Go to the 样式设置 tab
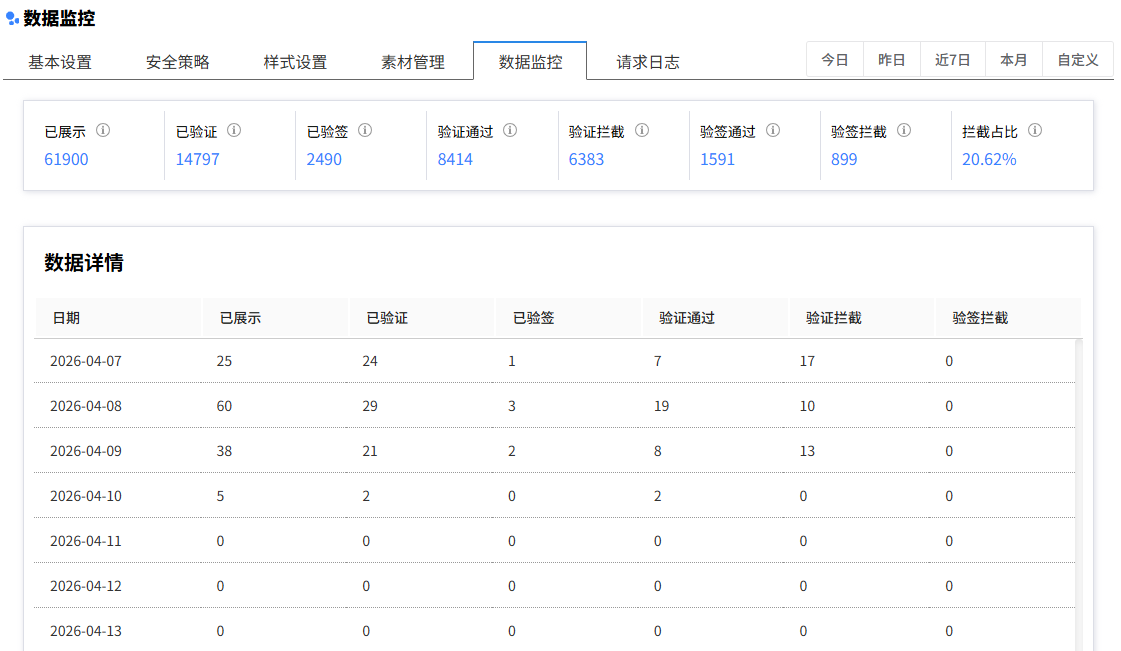Viewport: 1121px width, 651px height. [x=295, y=62]
